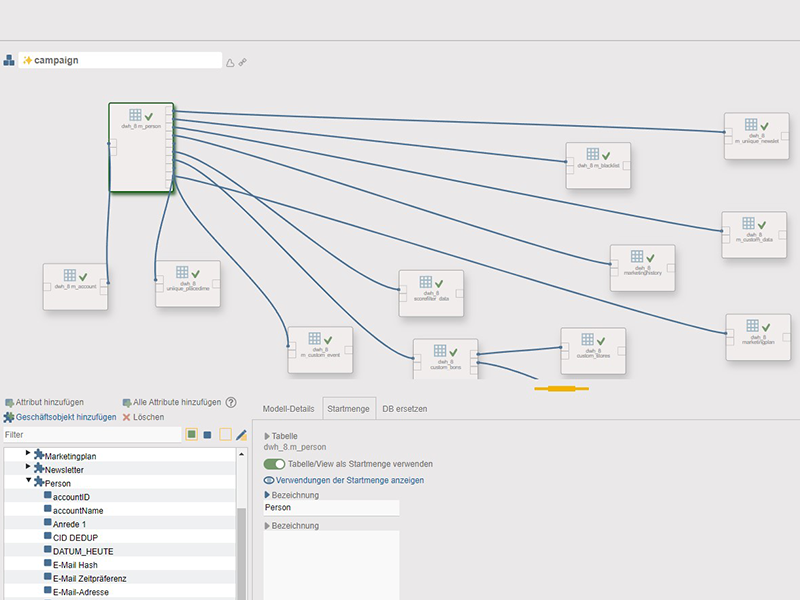Expand the Newsletter tree node
The width and height of the screenshot is (800, 600).
28,466
